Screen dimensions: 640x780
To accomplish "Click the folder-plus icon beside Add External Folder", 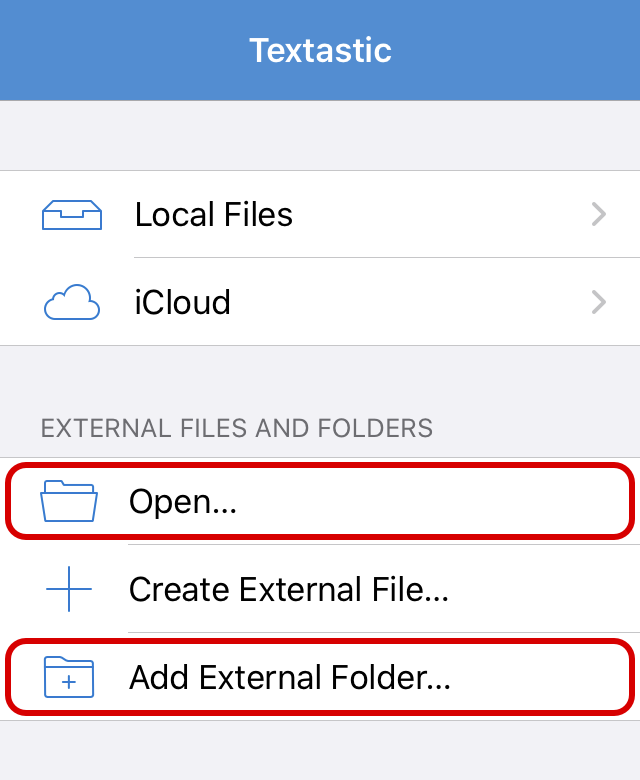I will 69,677.
